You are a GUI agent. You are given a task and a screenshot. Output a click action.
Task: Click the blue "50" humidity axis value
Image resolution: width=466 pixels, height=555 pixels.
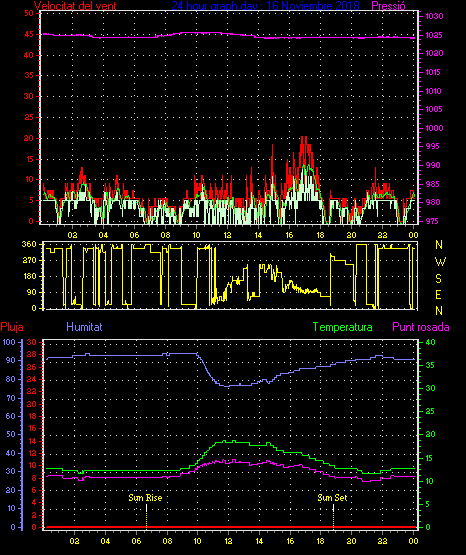[11, 435]
